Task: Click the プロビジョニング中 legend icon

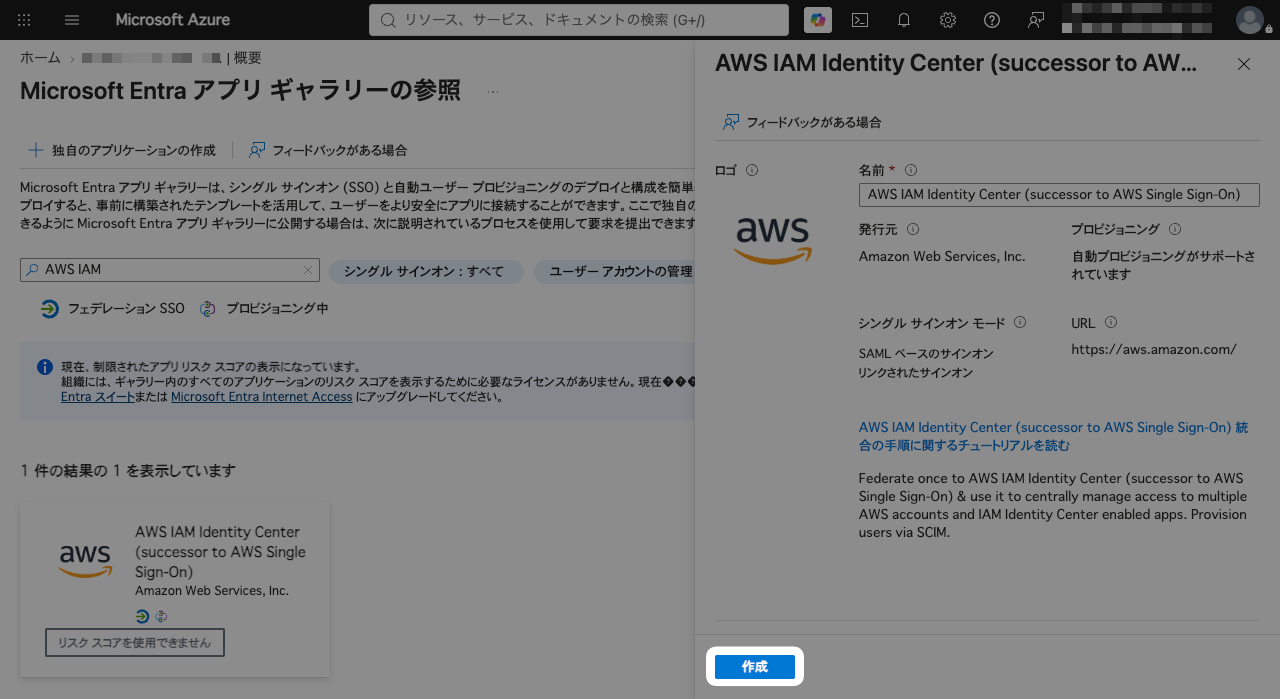Action: tap(208, 309)
